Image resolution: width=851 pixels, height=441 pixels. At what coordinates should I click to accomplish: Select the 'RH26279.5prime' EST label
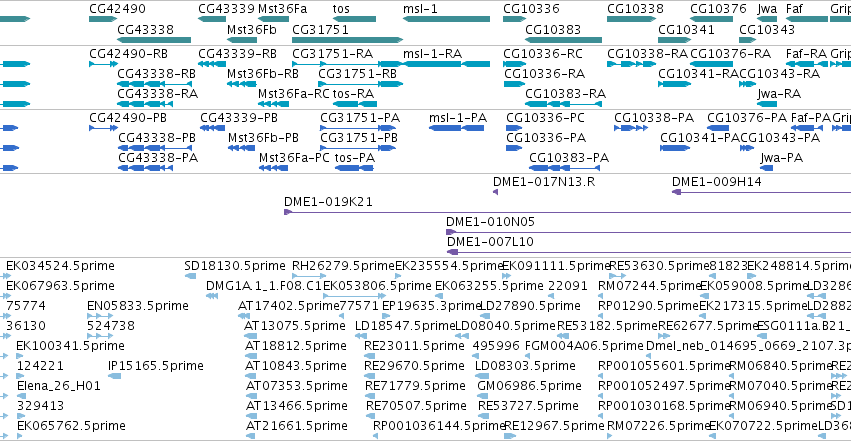coord(344,266)
